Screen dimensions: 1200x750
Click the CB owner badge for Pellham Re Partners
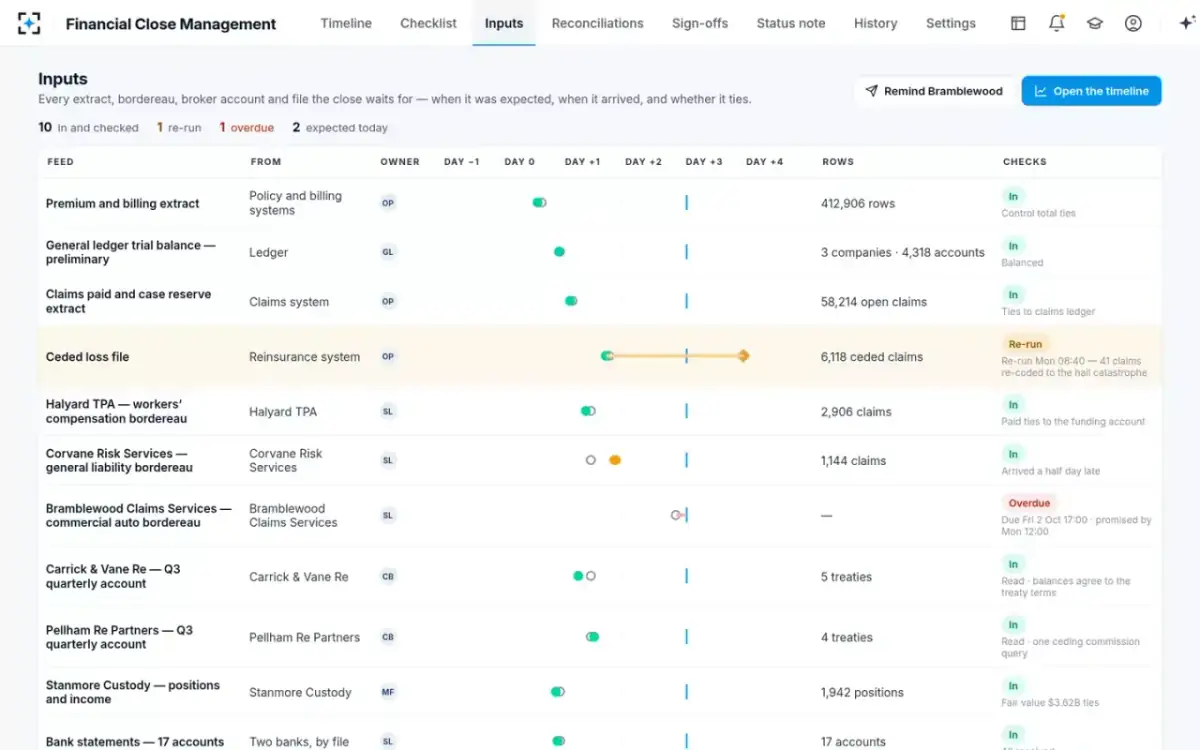[388, 637]
